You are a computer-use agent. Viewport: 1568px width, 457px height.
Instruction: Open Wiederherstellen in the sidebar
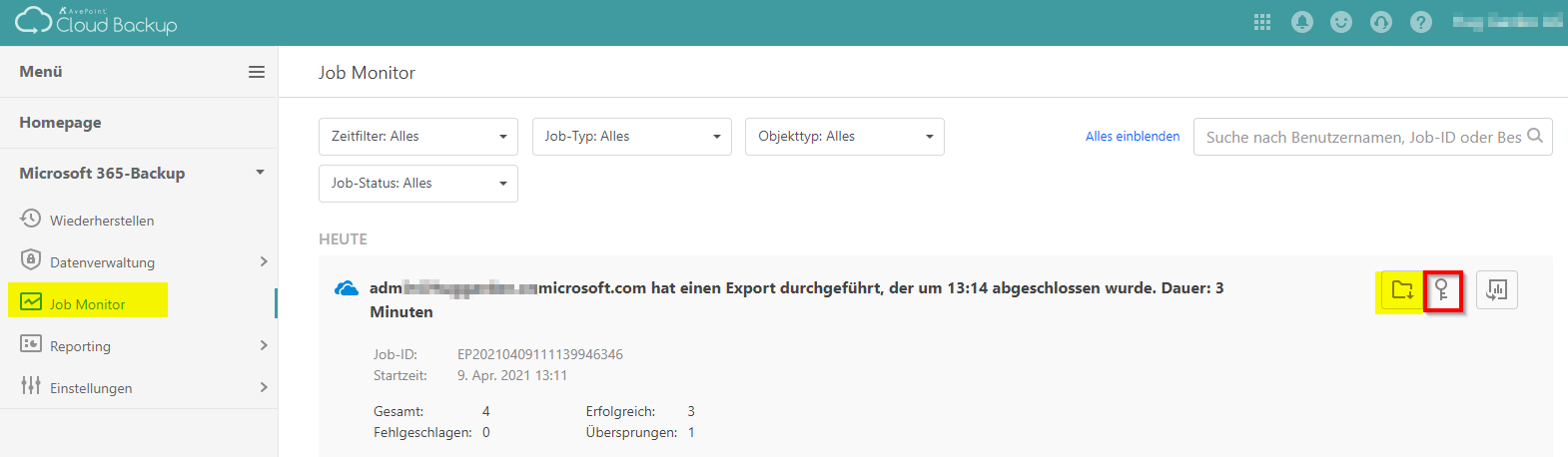tap(101, 221)
